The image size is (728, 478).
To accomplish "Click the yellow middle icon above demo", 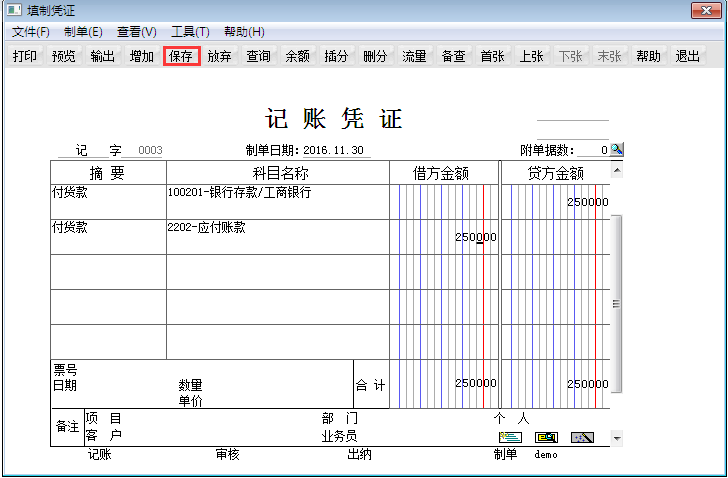I will click(x=546, y=437).
